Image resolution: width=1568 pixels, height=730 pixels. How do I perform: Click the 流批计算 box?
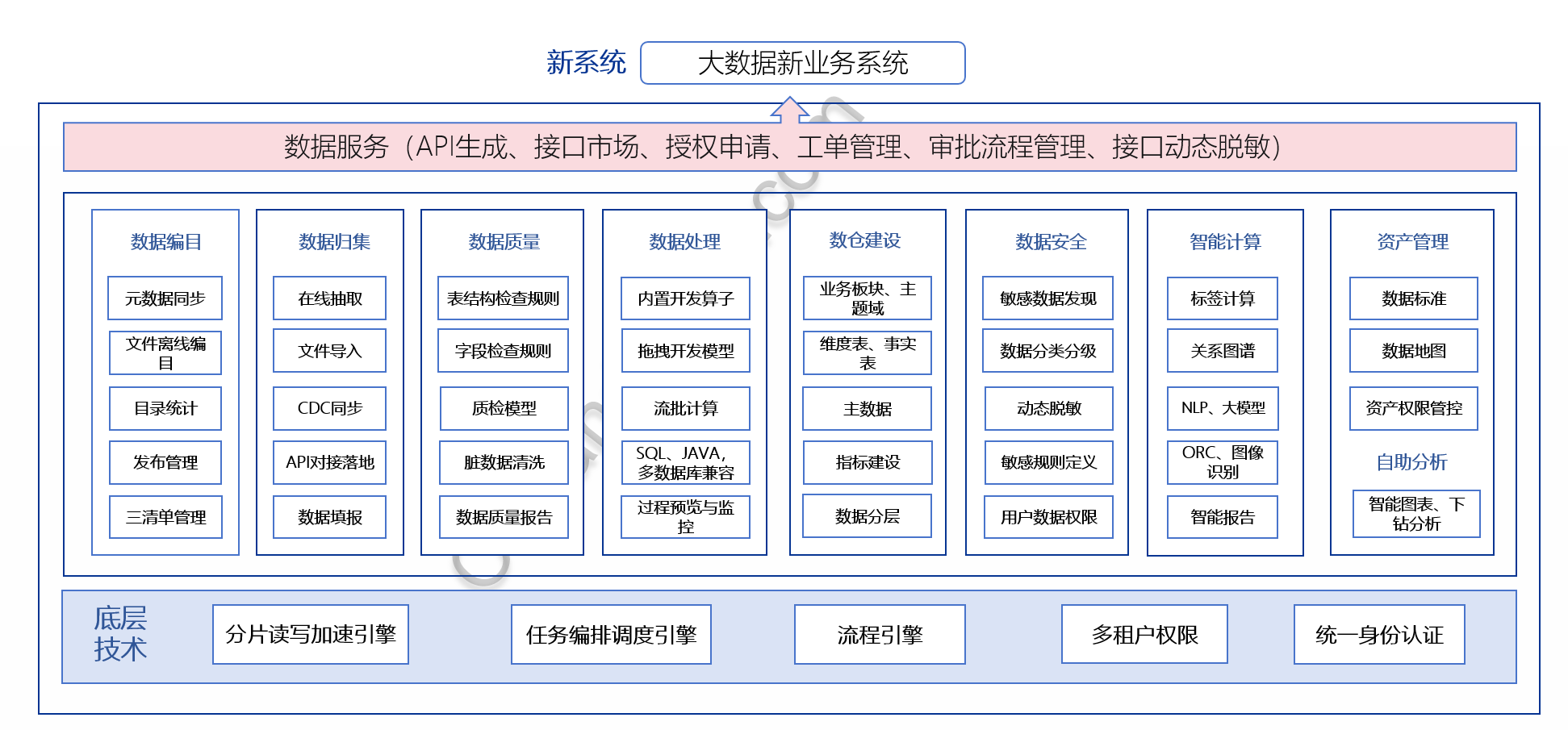[x=686, y=408]
